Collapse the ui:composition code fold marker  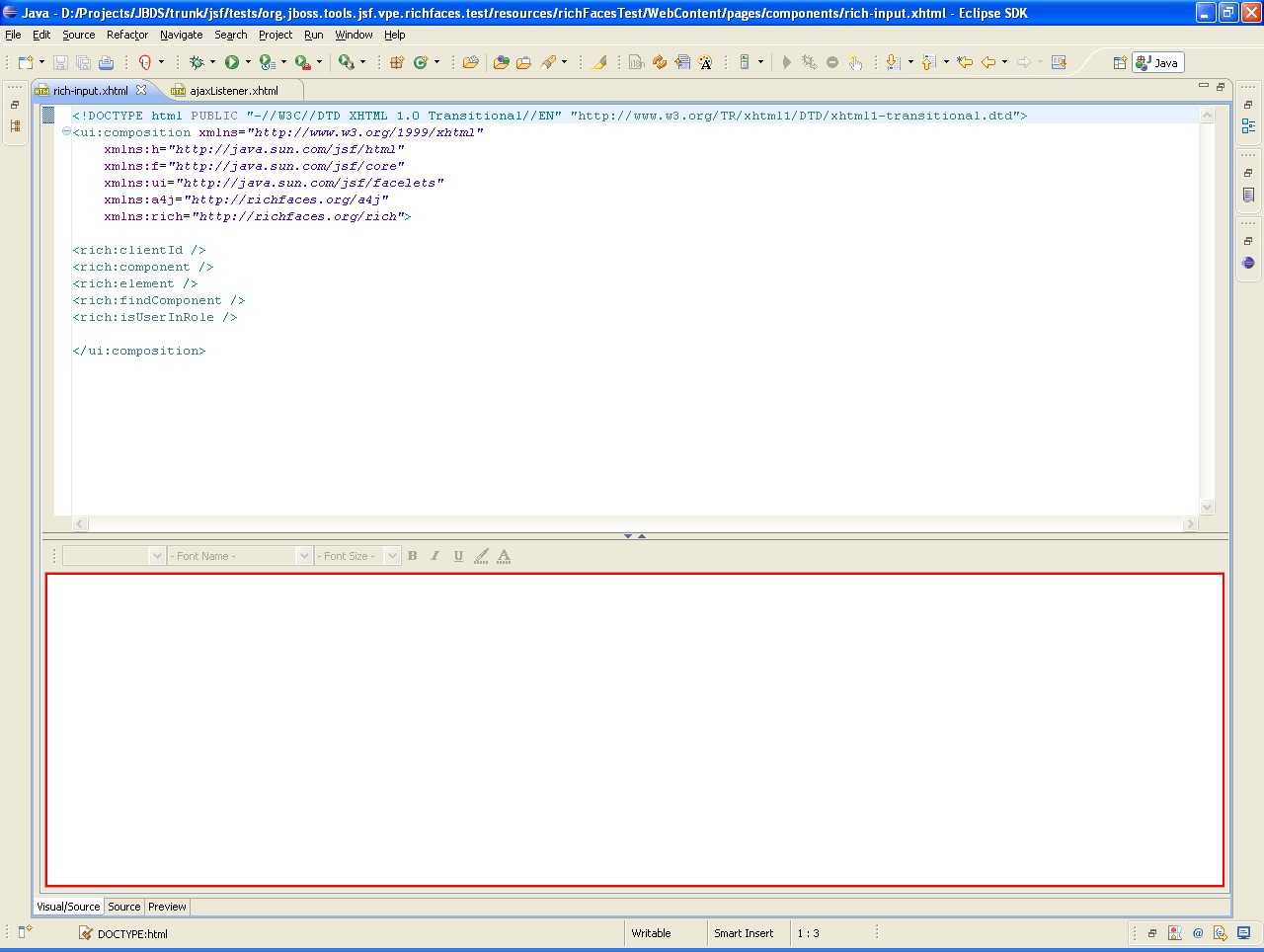[66, 131]
